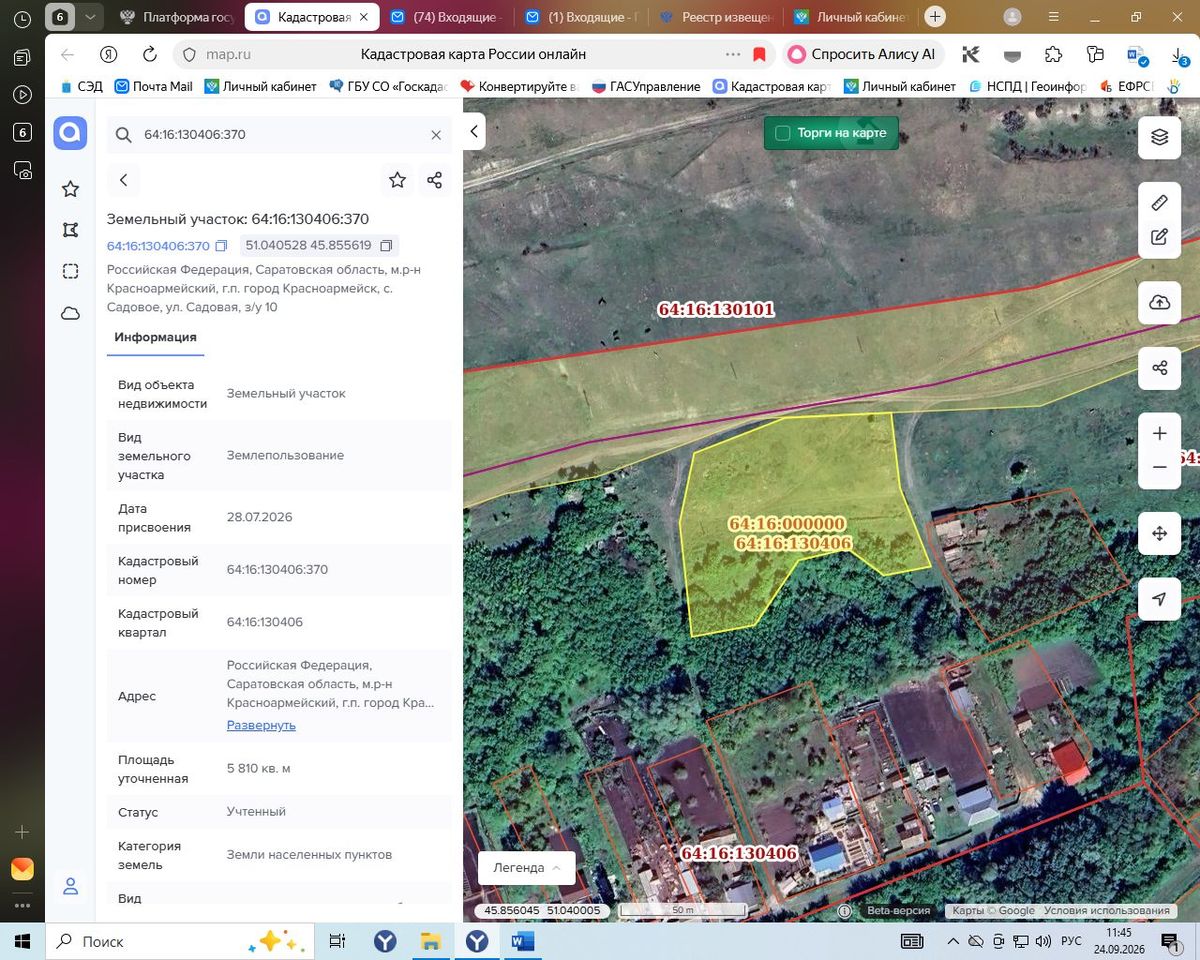Viewport: 1200px width, 960px height.
Task: Collapse the left information panel
Action: click(x=475, y=131)
